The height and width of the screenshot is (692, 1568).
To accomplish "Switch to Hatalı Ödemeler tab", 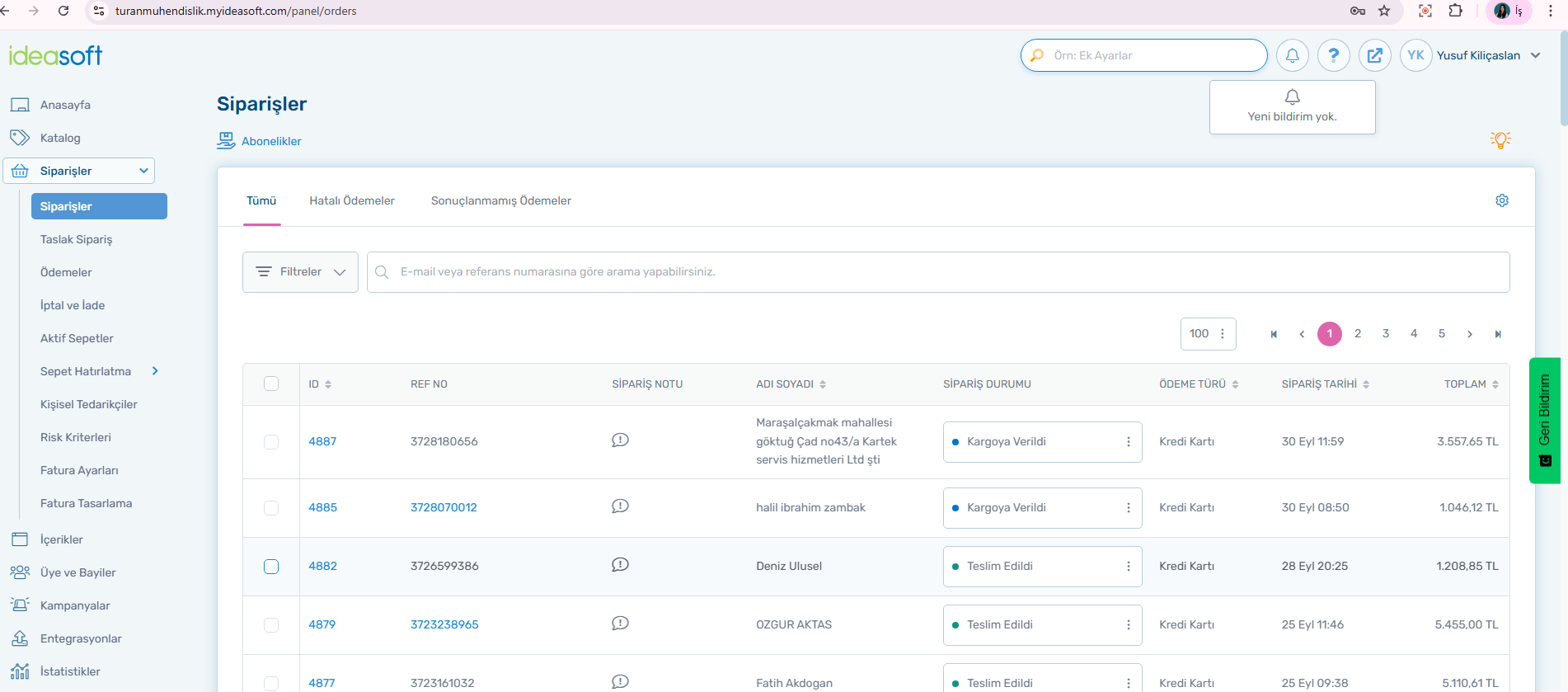I will point(351,200).
